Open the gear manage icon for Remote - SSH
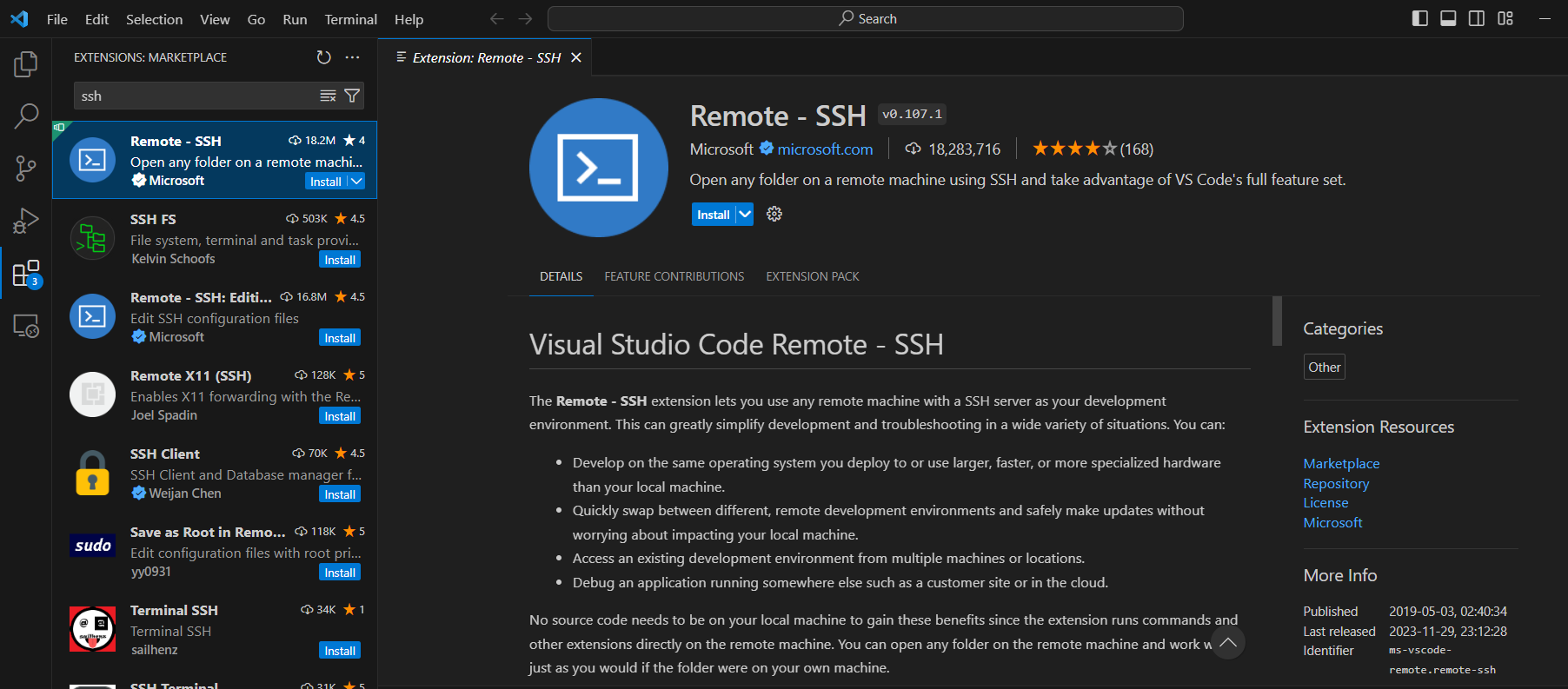The width and height of the screenshot is (1568, 689). coord(774,214)
